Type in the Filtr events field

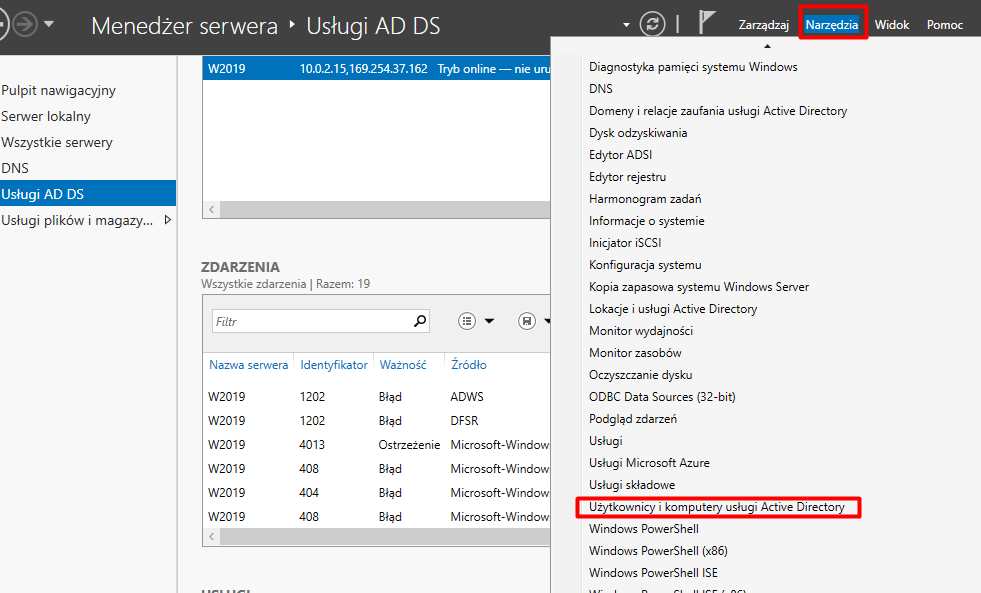point(310,322)
